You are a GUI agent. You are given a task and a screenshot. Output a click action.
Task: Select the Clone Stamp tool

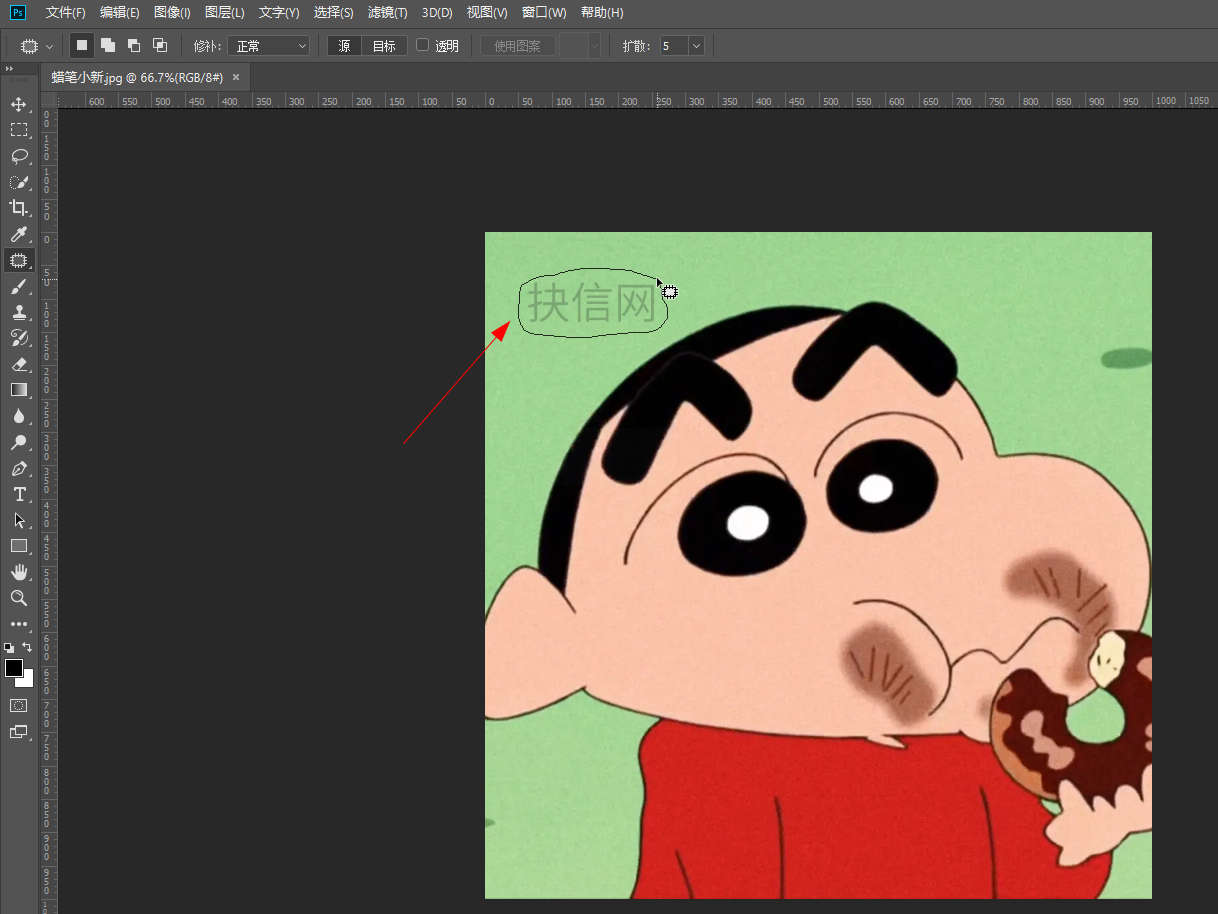tap(18, 312)
